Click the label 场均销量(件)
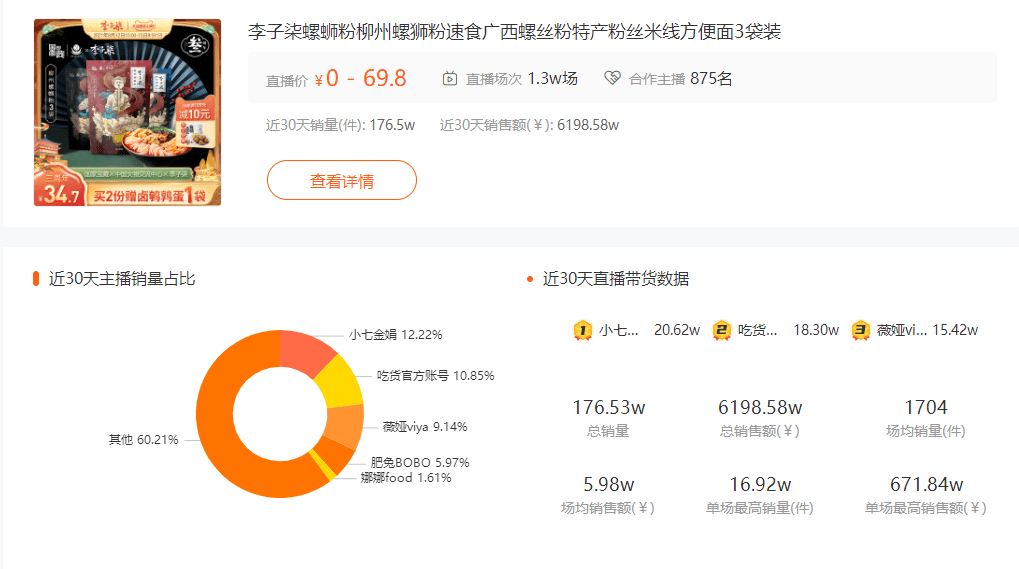Image resolution: width=1019 pixels, height=569 pixels. tap(926, 431)
